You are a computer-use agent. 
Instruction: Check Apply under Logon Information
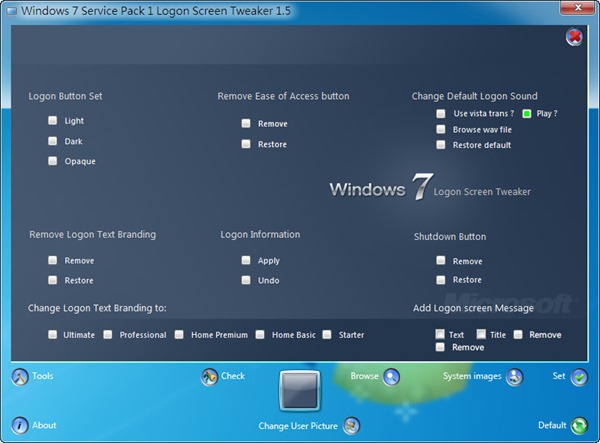point(246,260)
